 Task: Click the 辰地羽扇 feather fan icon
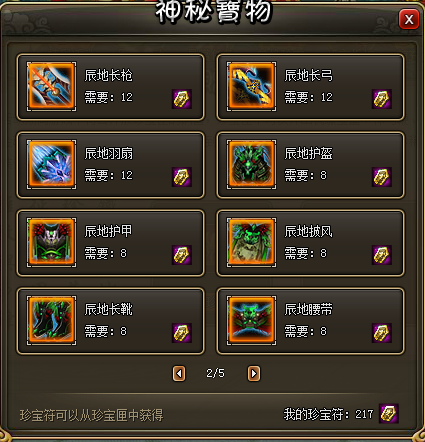(x=51, y=164)
